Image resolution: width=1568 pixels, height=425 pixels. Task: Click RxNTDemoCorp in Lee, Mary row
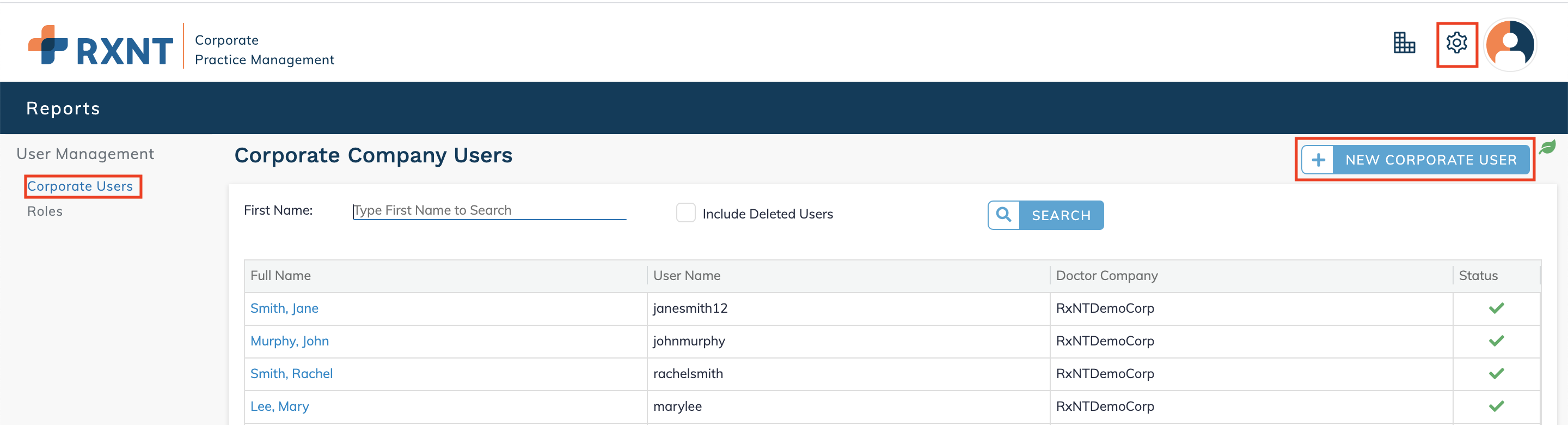click(x=1105, y=406)
